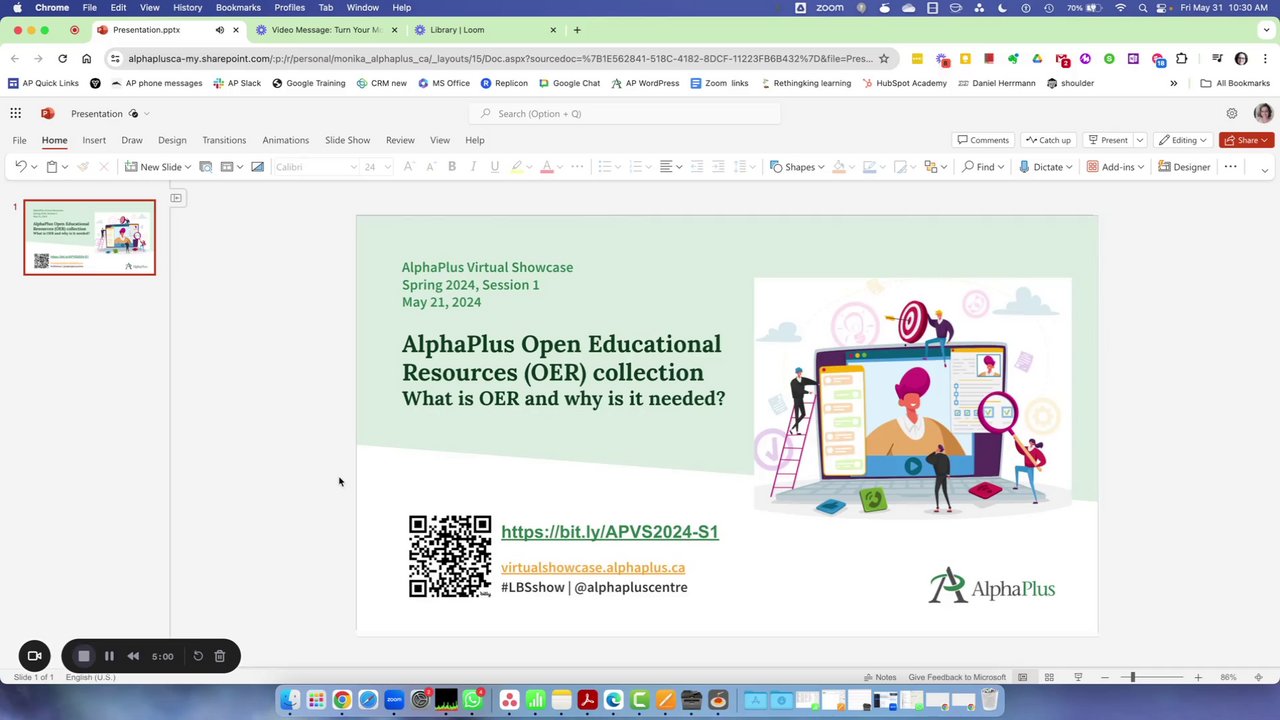Collapse the slide thumbnail pane icon

pyautogui.click(x=176, y=198)
